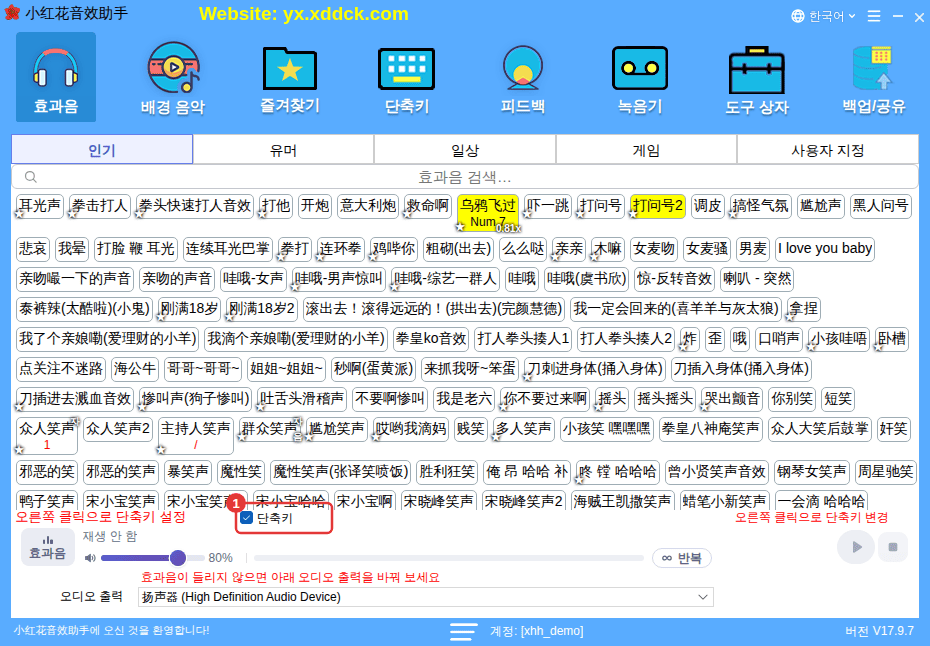Click the 계정: [xhh_demo] account text
Image resolution: width=930 pixels, height=646 pixels.
(x=537, y=631)
